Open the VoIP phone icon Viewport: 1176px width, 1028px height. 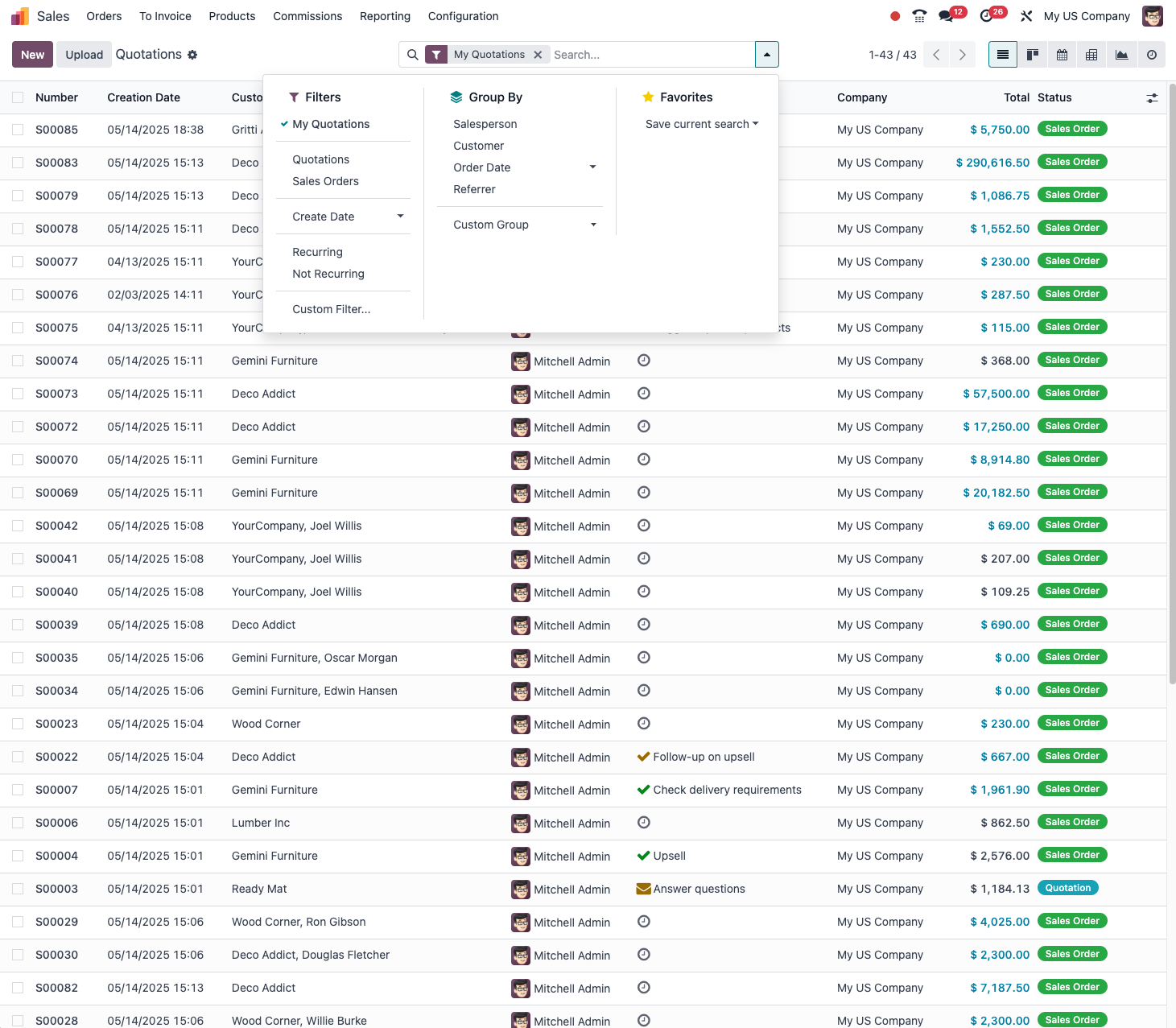[919, 16]
